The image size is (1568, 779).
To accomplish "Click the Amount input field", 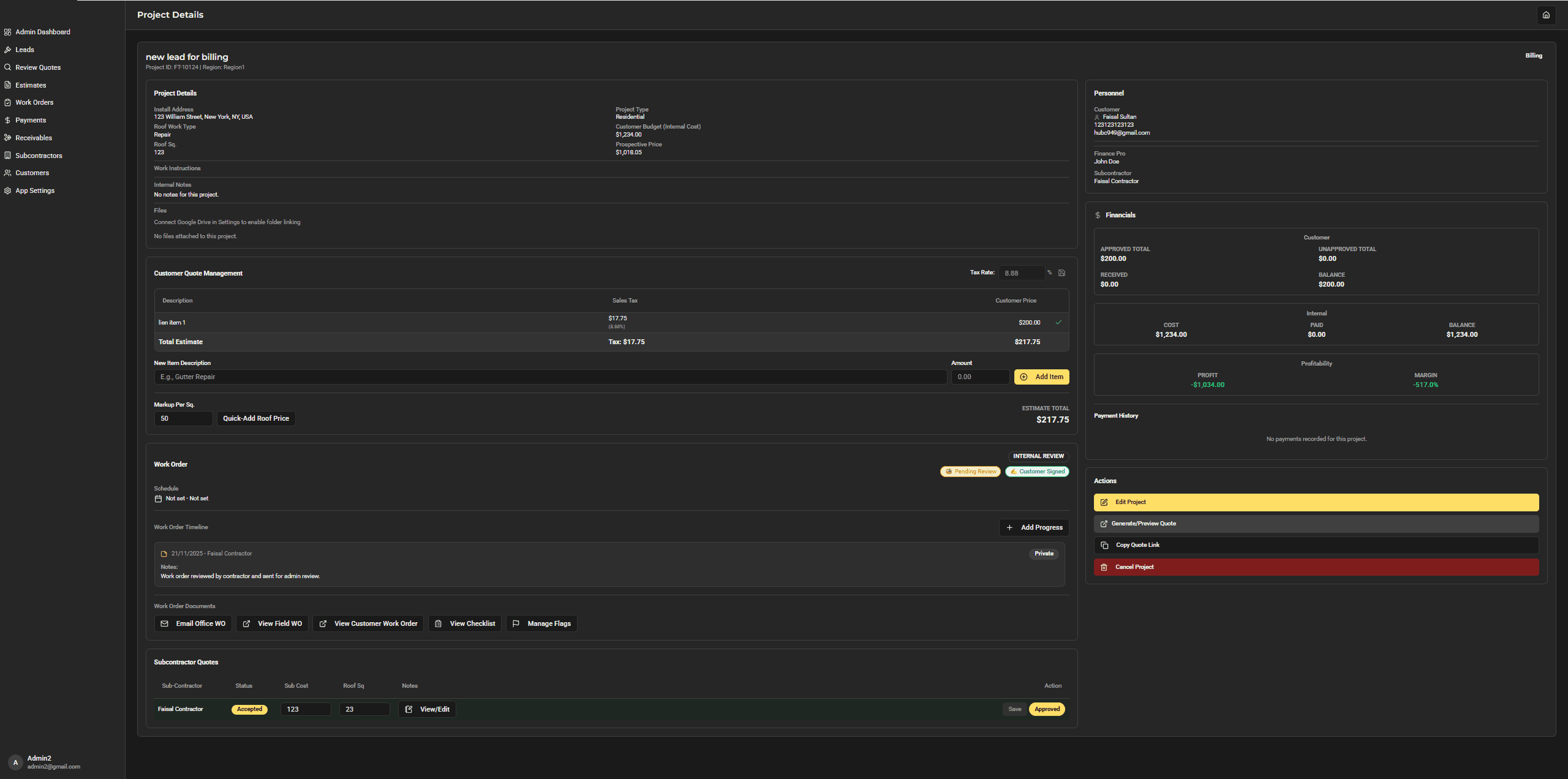I will pyautogui.click(x=980, y=377).
